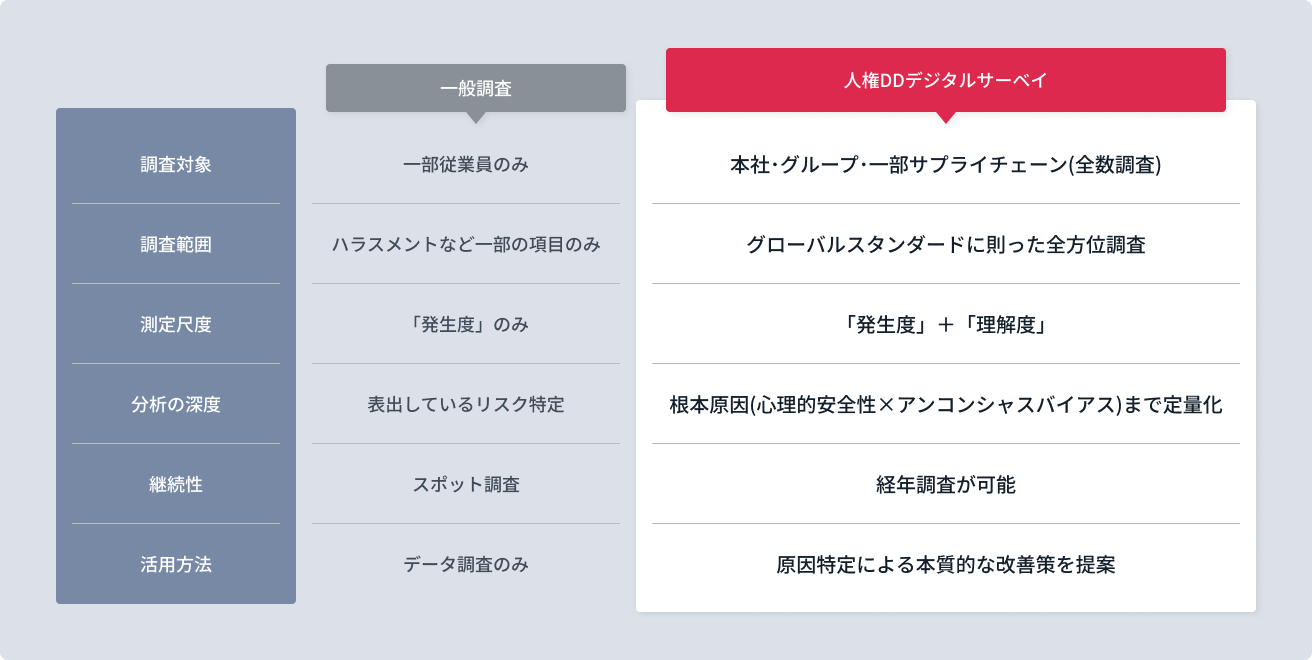Click the 一部従業員のみ cell
Viewport: 1312px width, 660px height.
466,164
